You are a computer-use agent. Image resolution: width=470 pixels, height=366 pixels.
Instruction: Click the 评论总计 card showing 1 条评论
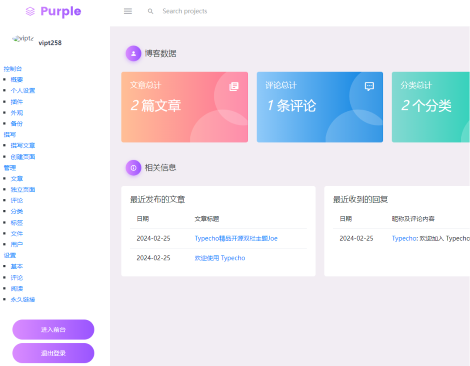coord(320,107)
